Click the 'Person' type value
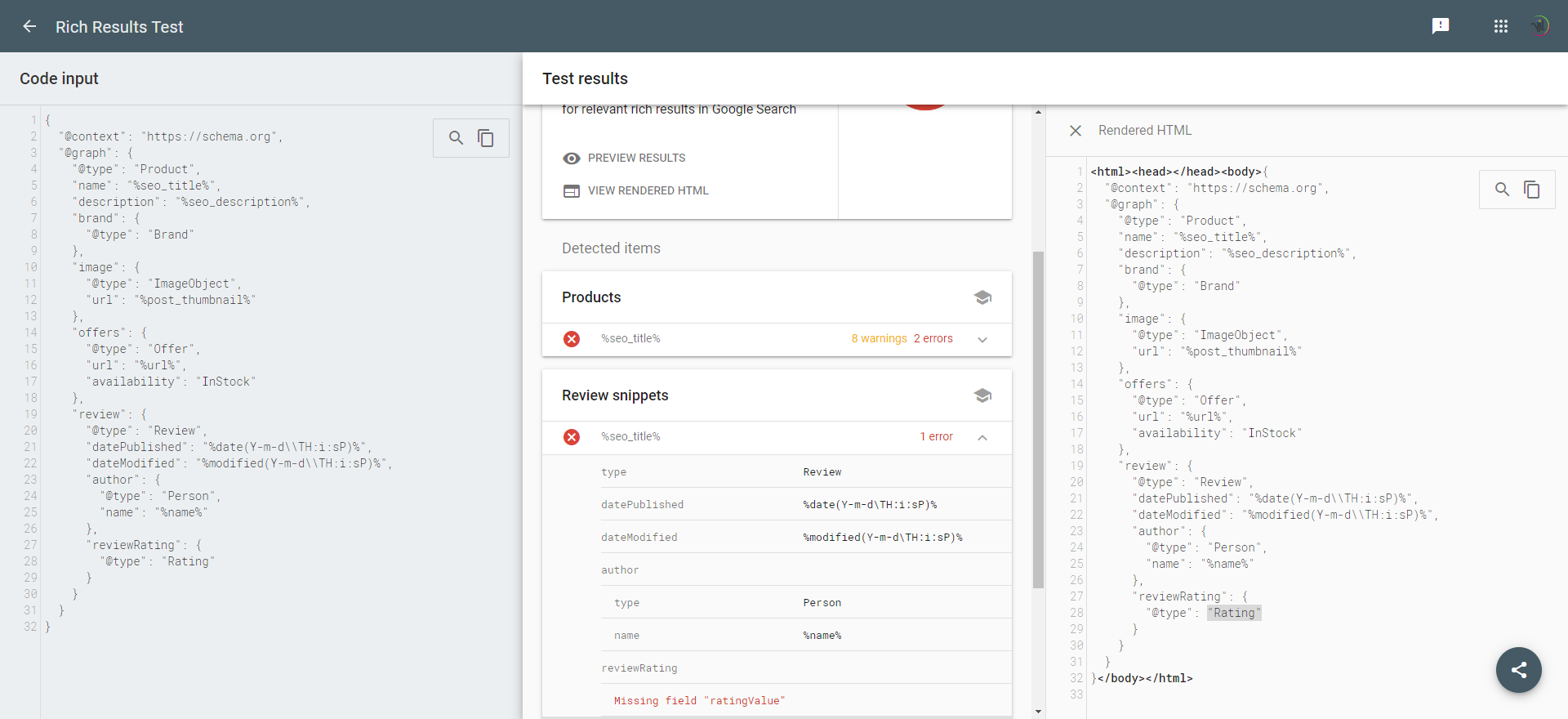The width and height of the screenshot is (1568, 719). tap(822, 603)
